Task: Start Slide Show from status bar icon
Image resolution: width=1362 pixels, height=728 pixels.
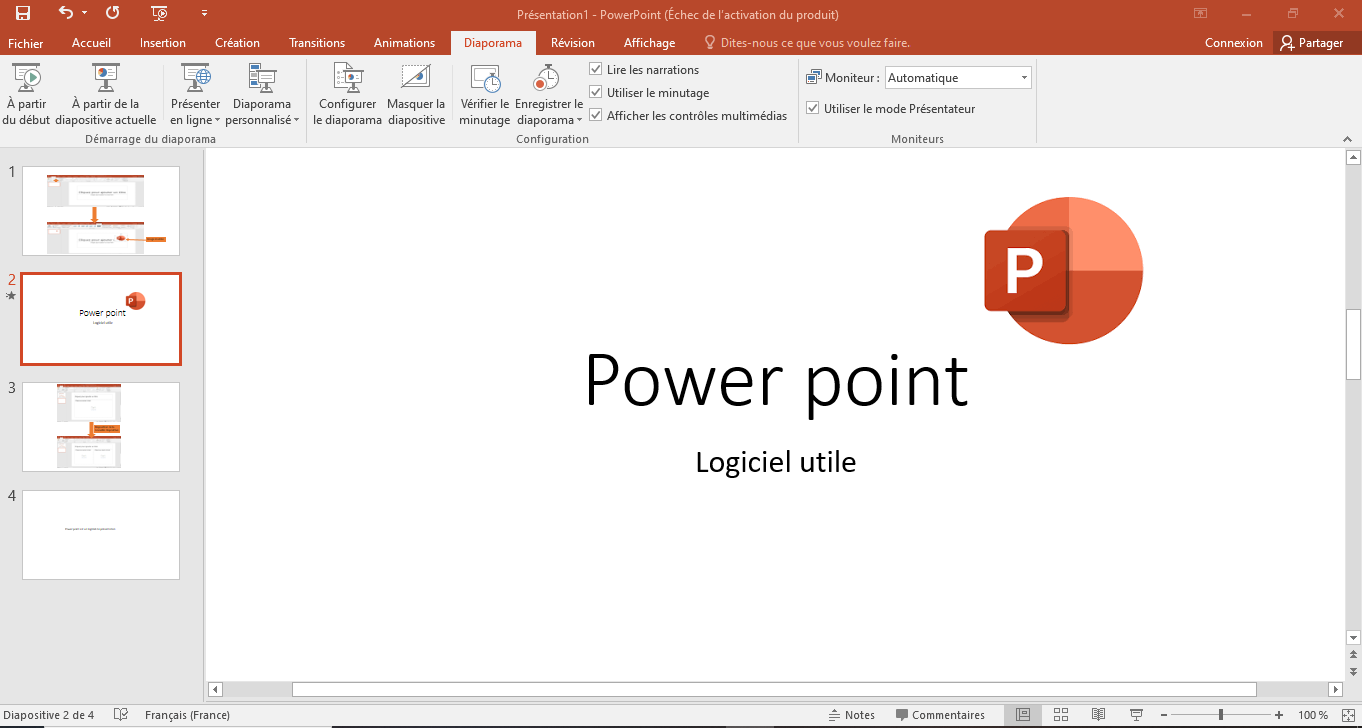Action: 1136,715
